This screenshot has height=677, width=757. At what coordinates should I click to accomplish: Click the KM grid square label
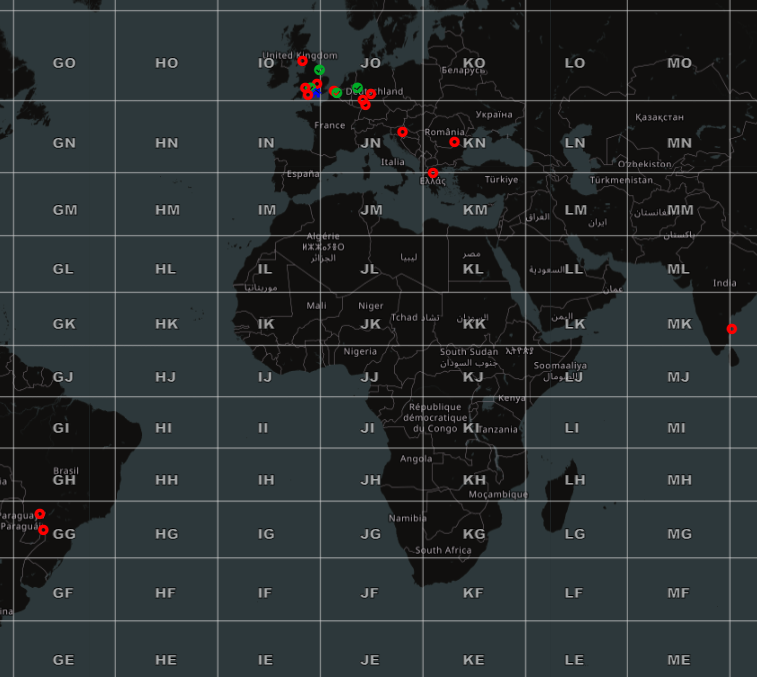476,210
